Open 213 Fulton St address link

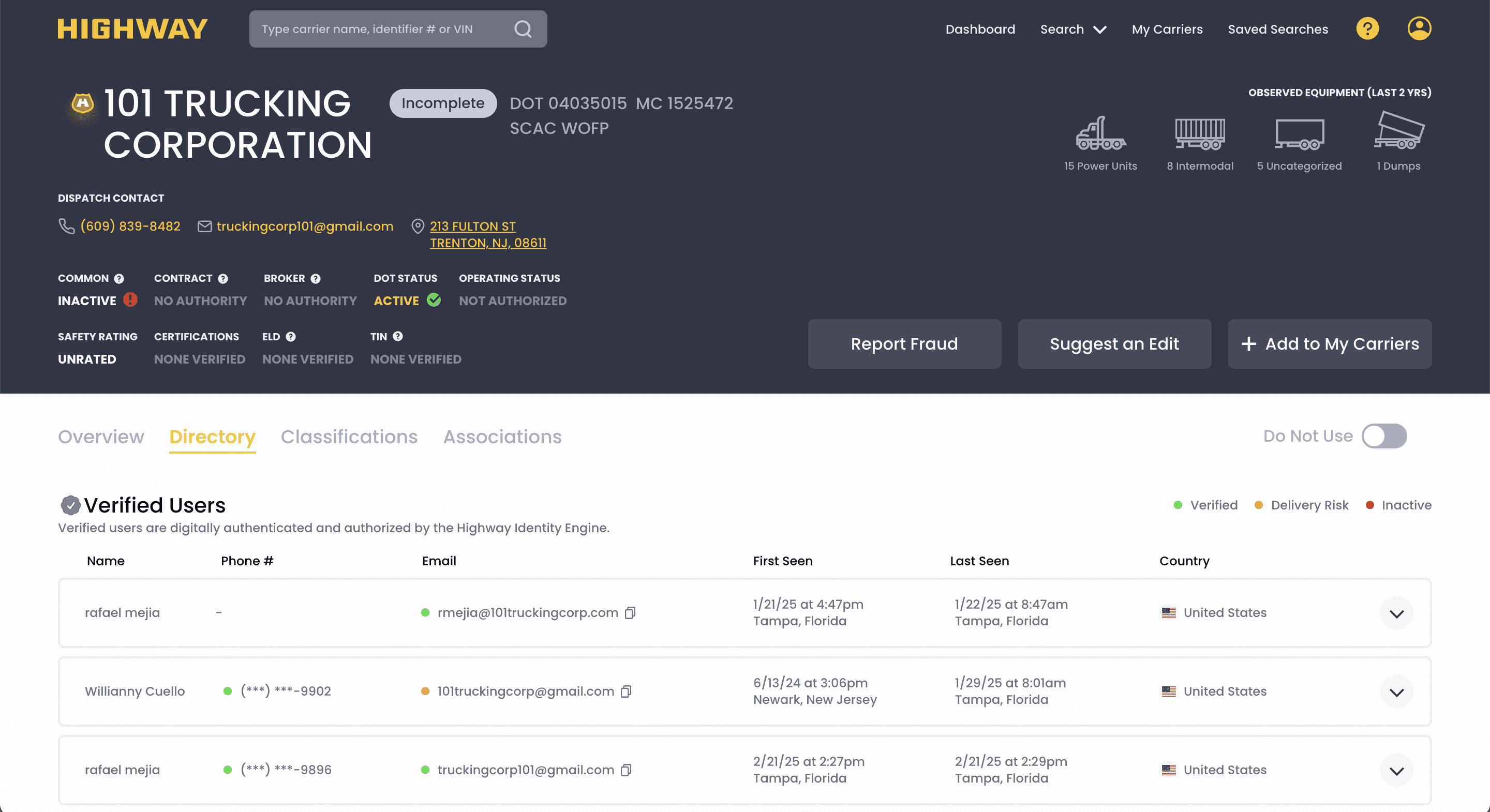(487, 234)
